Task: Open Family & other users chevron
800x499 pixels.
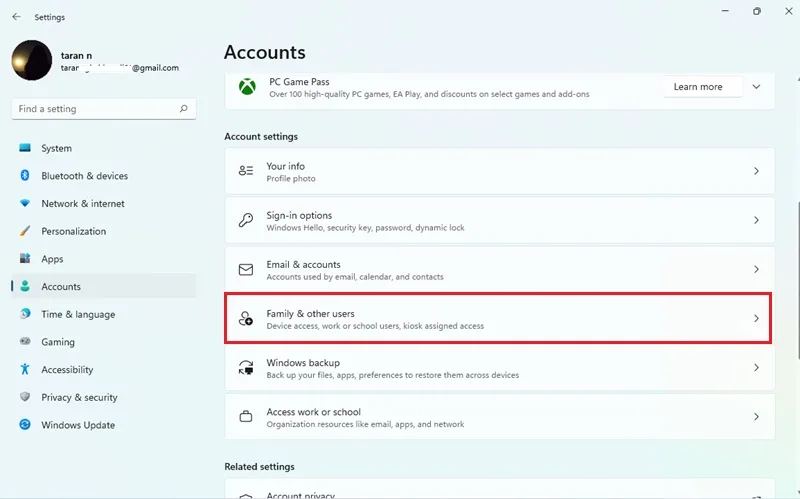Action: 757,318
